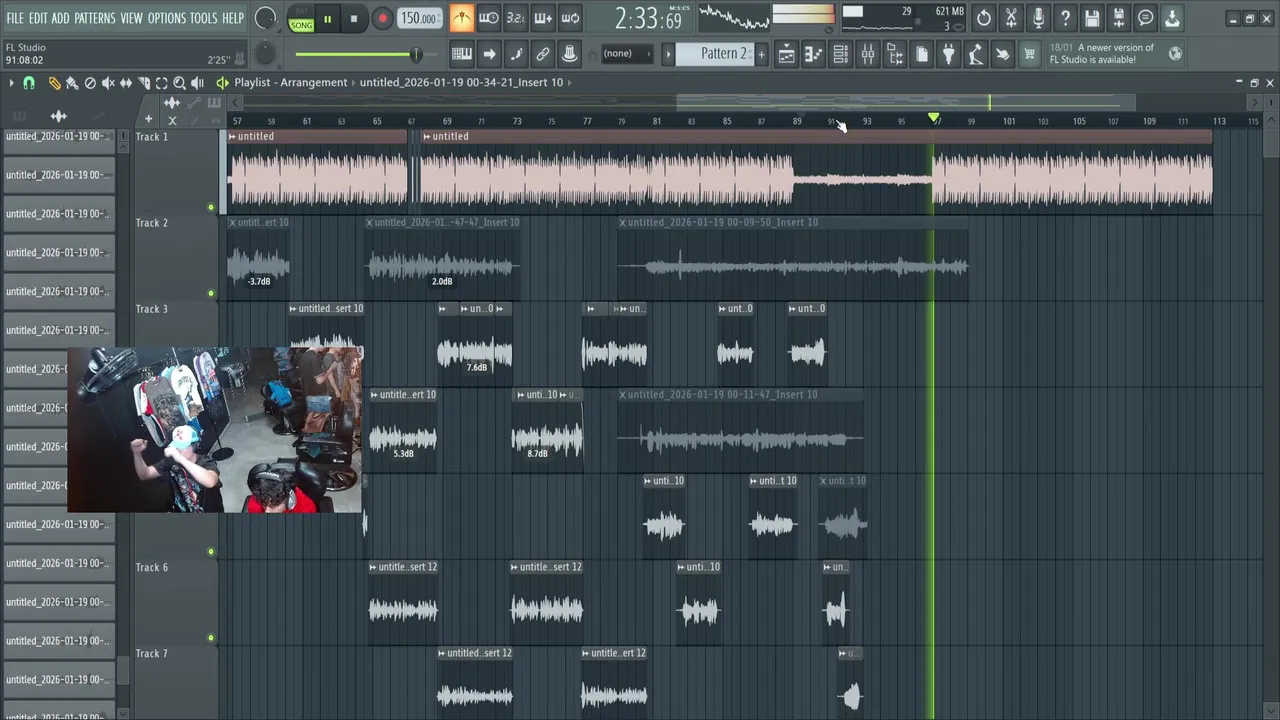
Task: Open the Channel rack button
Action: tap(841, 54)
